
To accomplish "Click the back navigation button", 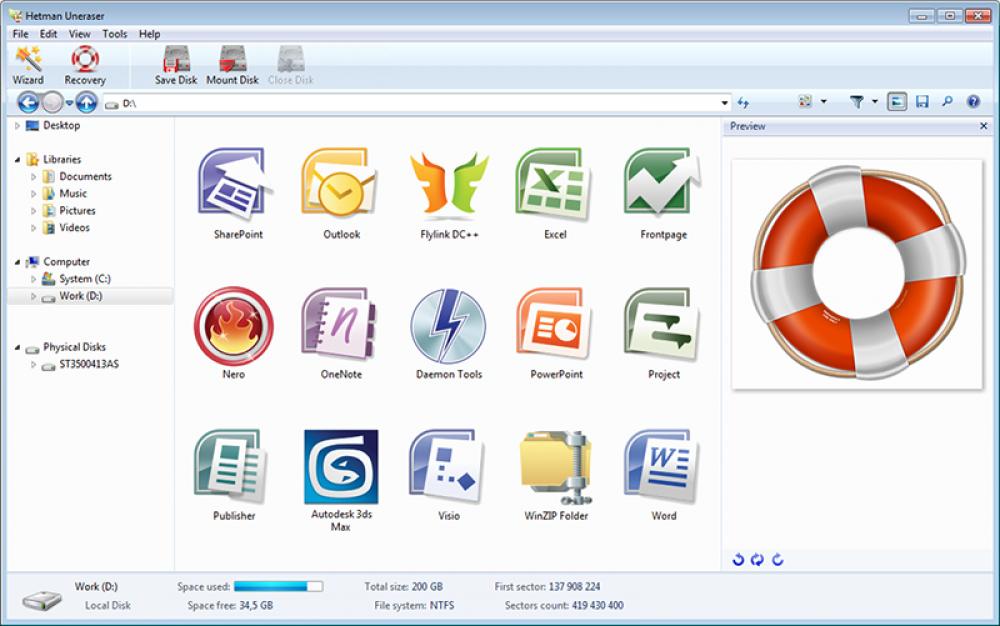I will click(29, 101).
